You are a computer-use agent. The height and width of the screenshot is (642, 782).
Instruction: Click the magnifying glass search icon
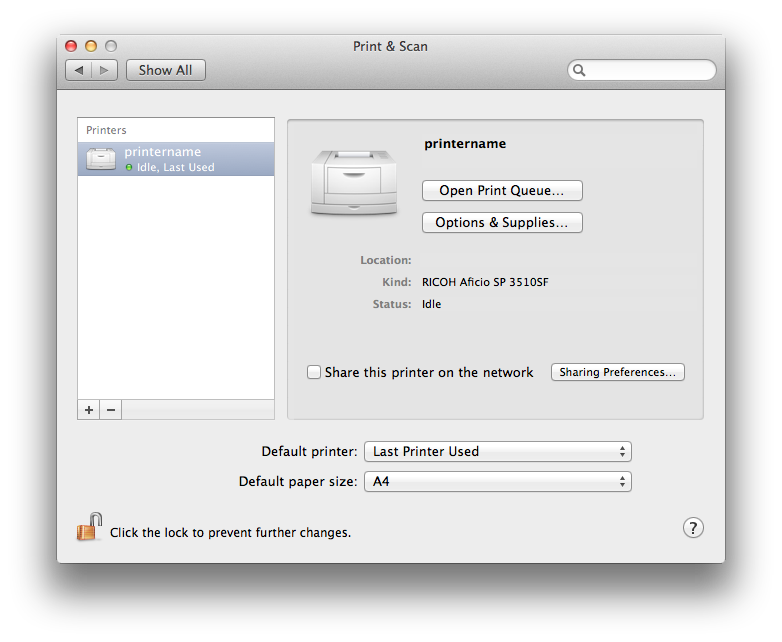pyautogui.click(x=579, y=70)
